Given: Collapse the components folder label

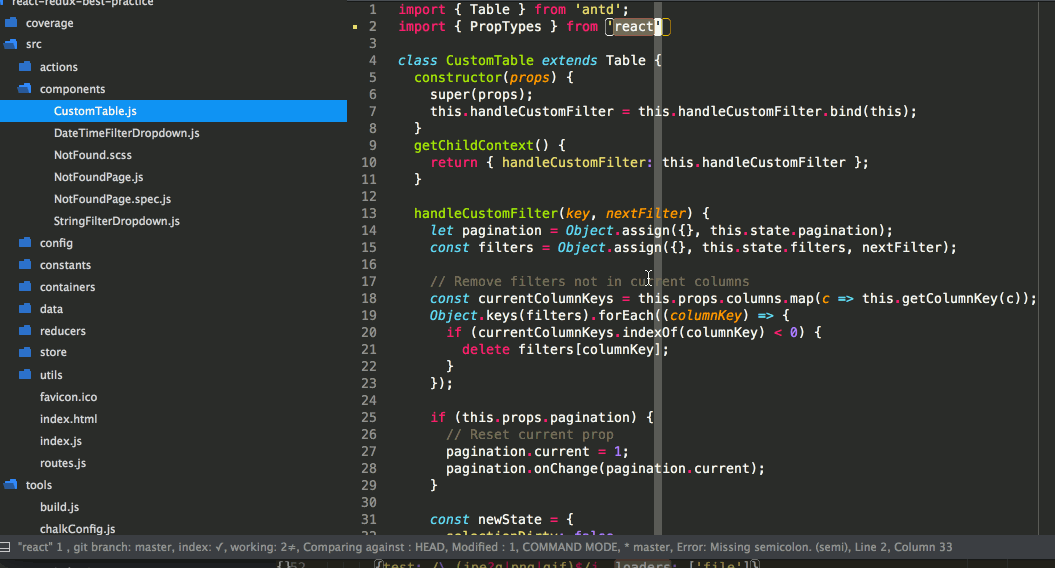Looking at the screenshot, I should tap(72, 89).
